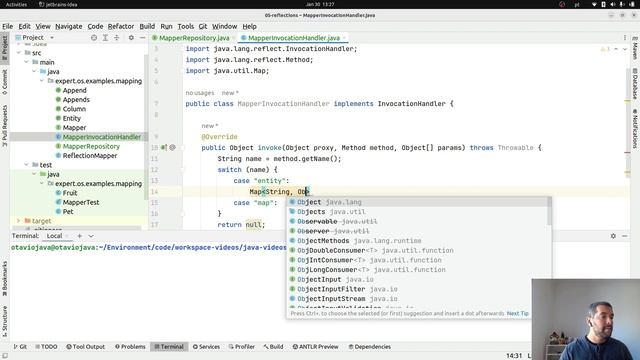Open the Git menu
The width and height of the screenshot is (640, 360).
tap(203, 26)
